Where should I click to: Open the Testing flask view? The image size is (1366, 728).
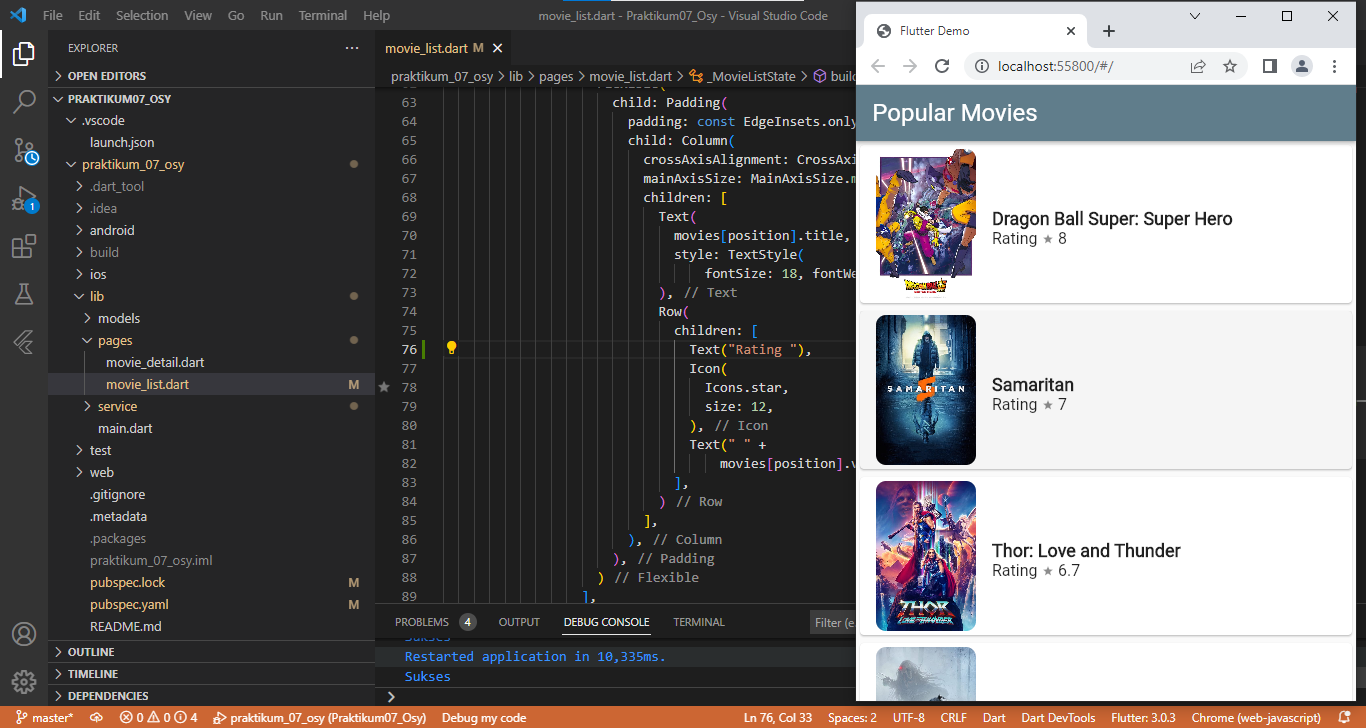point(24,294)
